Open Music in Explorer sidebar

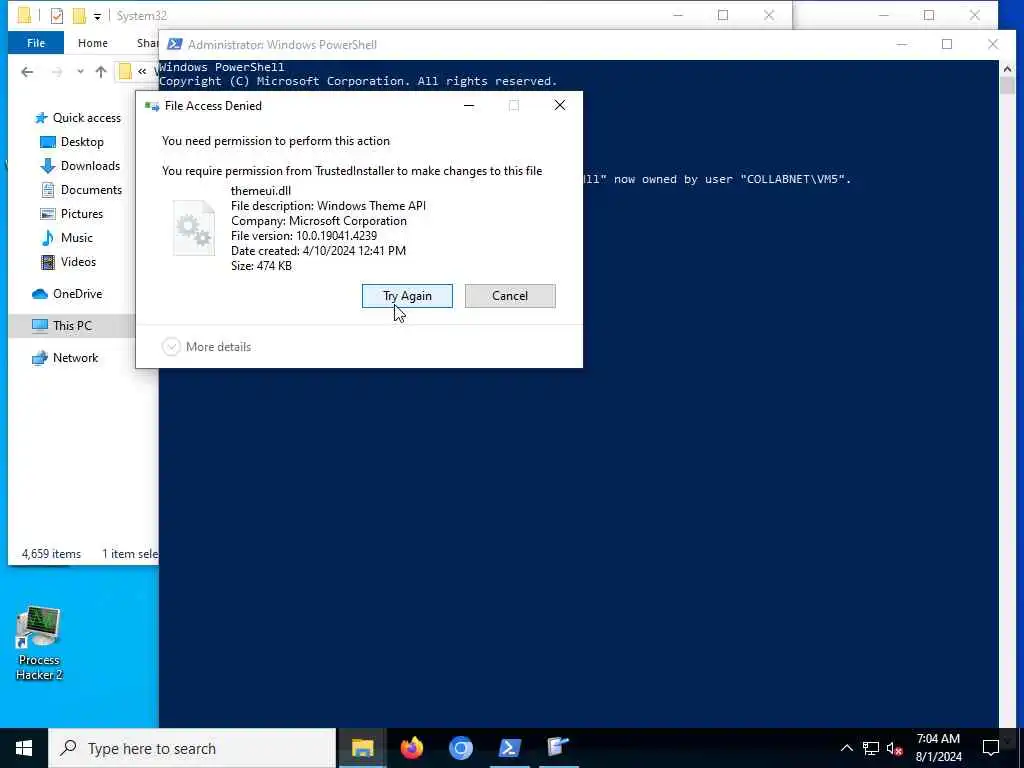67,238
